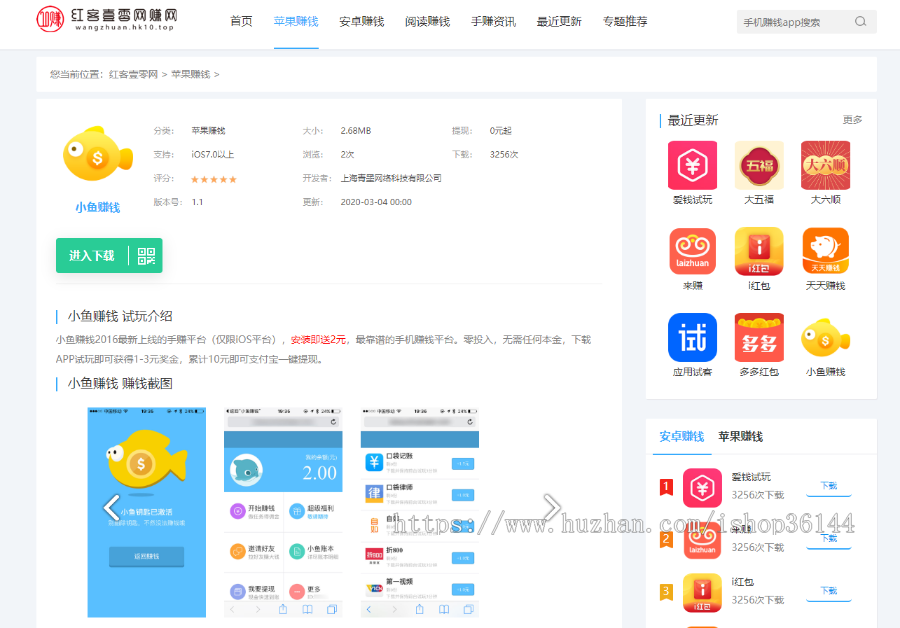Screen dimensions: 900x628
Task: Click 更多 link in 最近更新 panel
Action: 852,120
